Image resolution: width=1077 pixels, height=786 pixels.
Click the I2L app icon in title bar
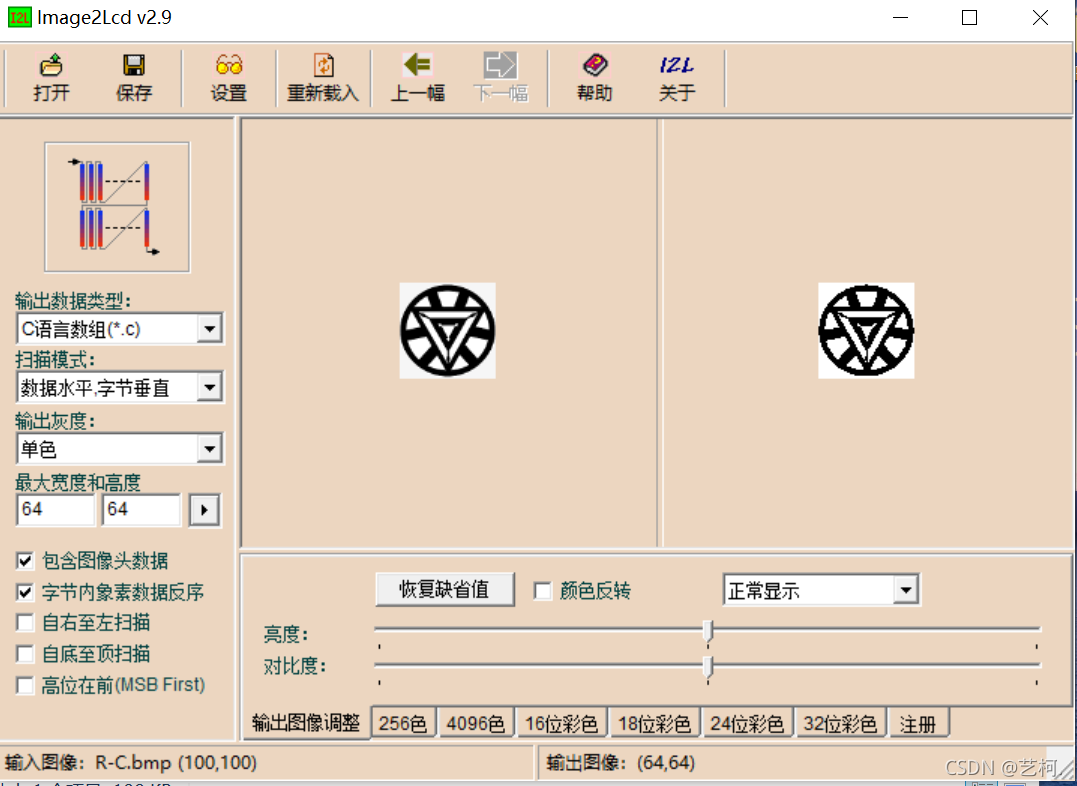(x=19, y=18)
